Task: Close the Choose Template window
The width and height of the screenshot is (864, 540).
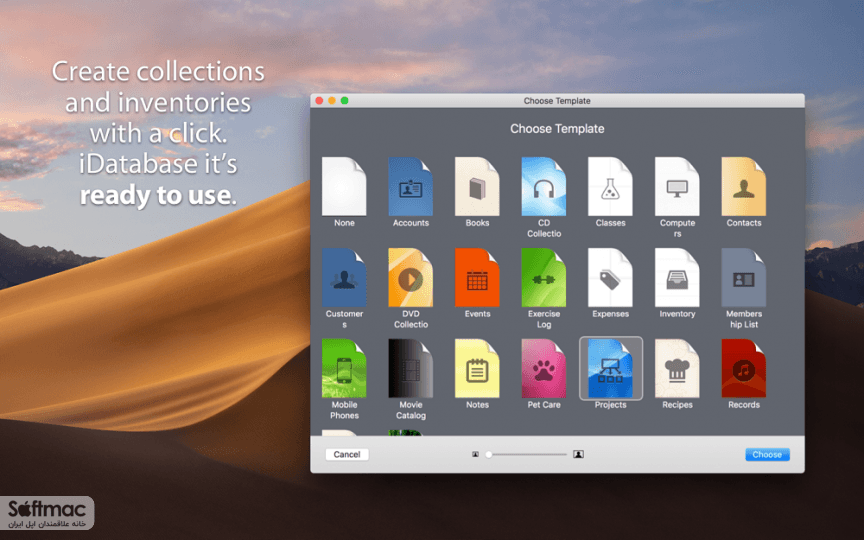Action: 319,100
